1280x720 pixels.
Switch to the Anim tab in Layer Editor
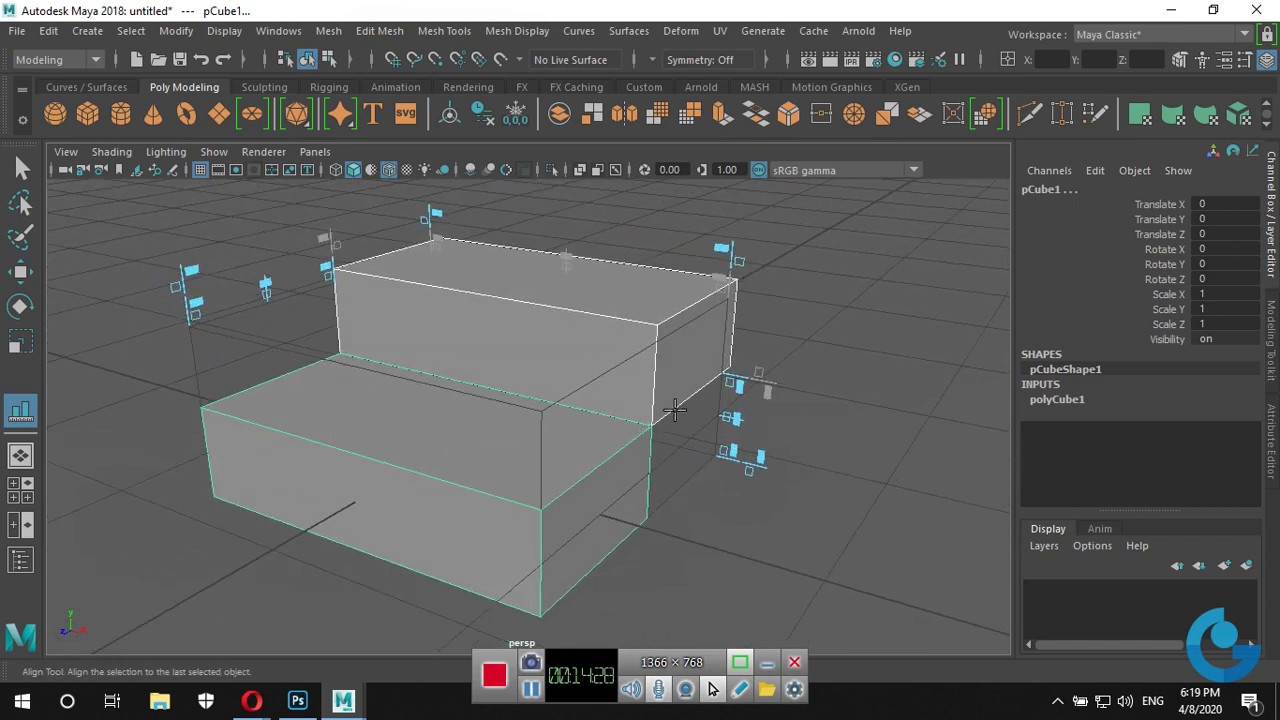tap(1099, 528)
